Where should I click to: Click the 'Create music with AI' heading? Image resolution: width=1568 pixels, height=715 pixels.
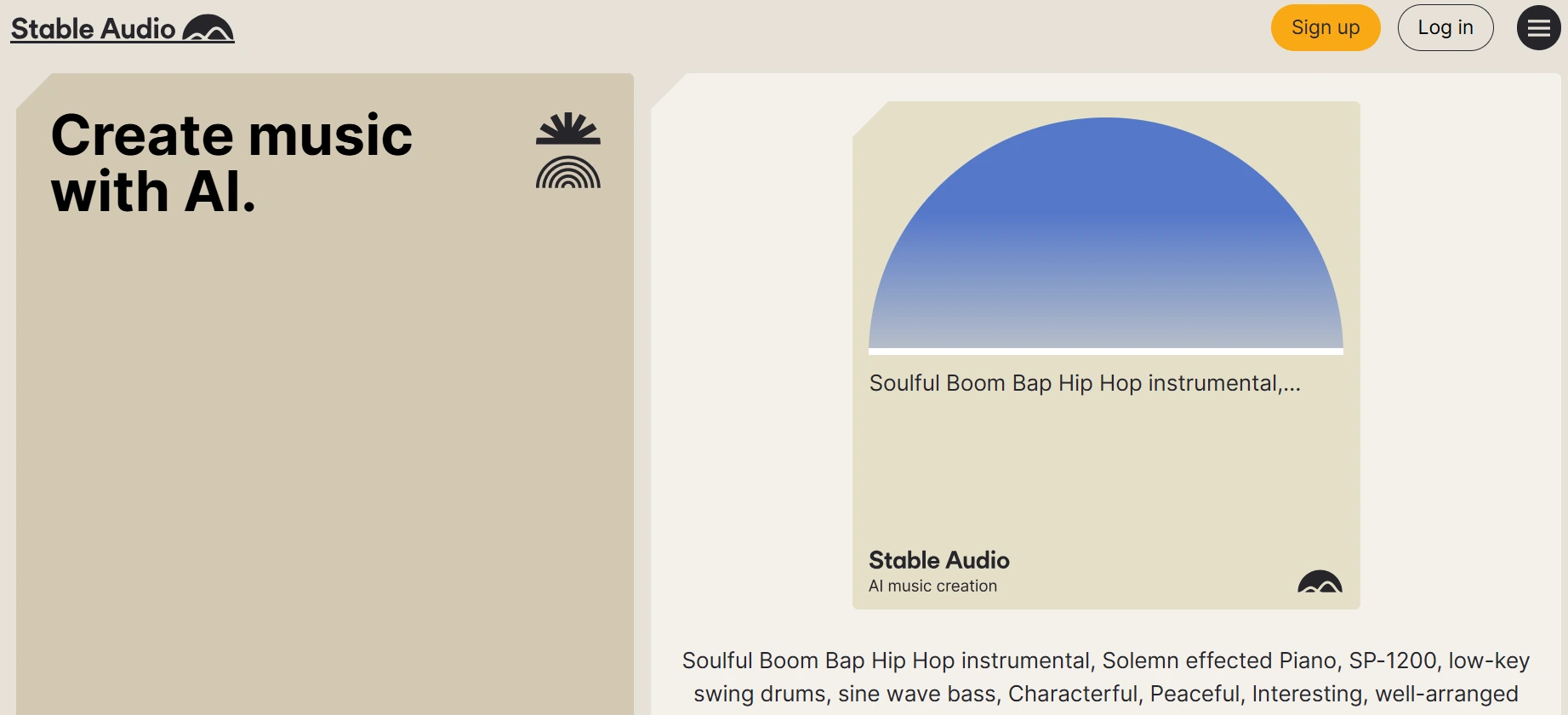point(231,162)
